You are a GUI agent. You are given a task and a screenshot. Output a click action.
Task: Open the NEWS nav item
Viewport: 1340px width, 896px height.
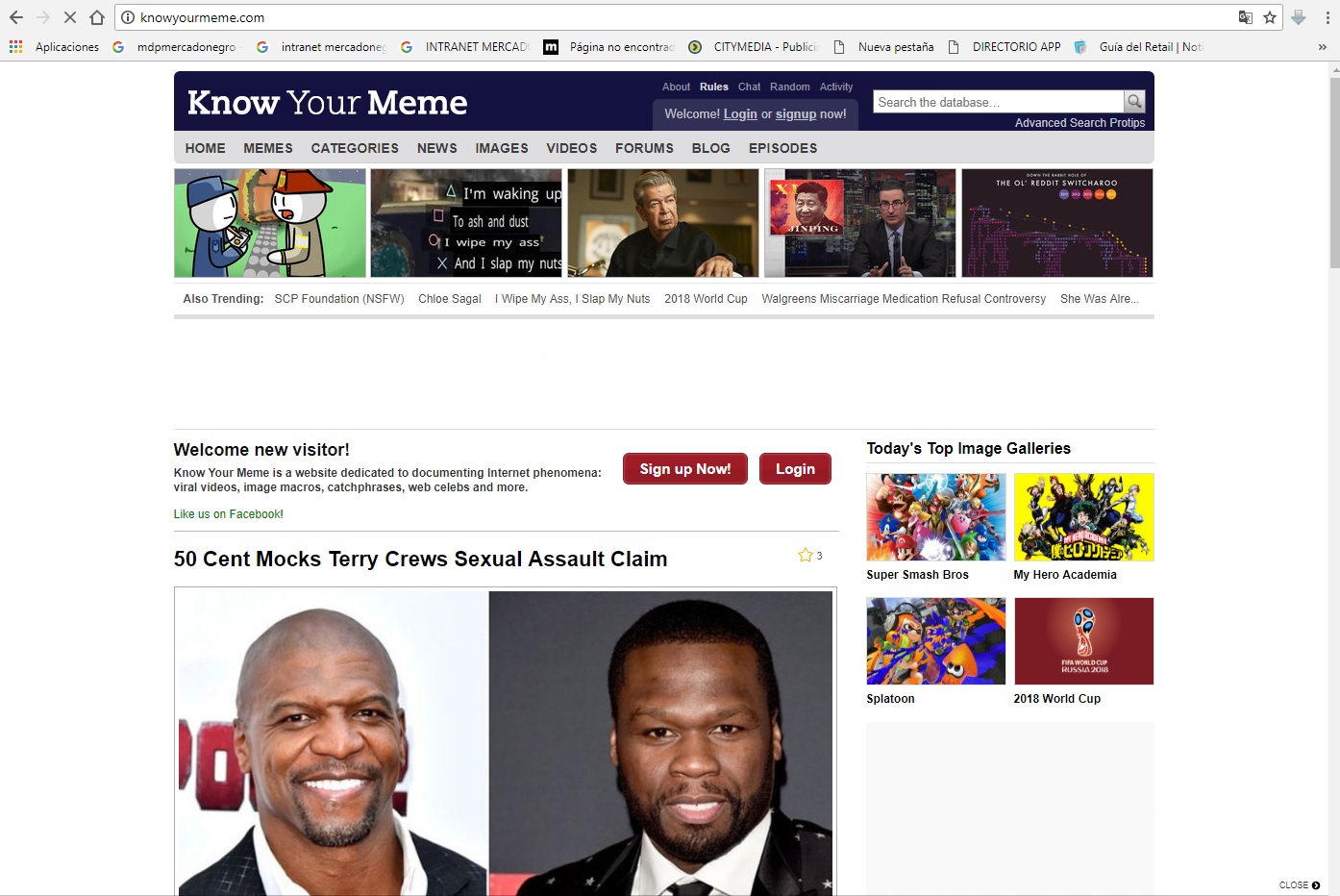[437, 148]
